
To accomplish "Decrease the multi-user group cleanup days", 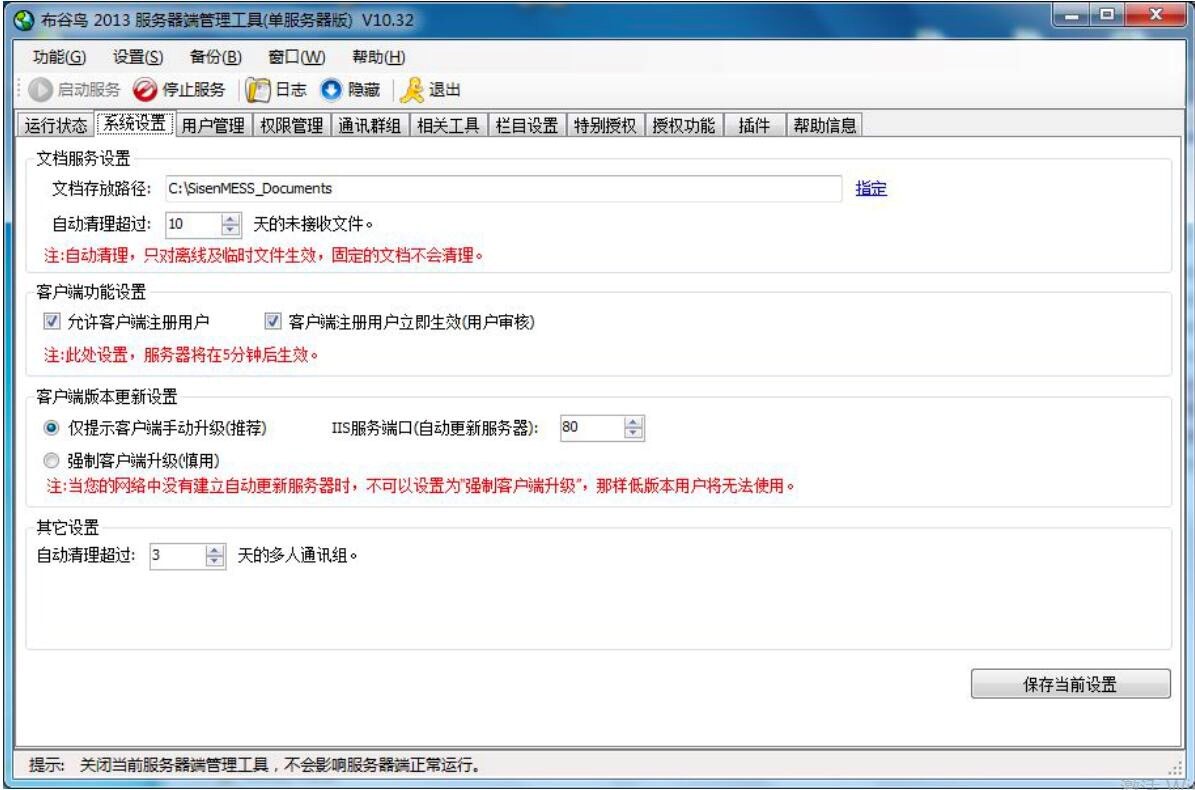I will click(215, 561).
